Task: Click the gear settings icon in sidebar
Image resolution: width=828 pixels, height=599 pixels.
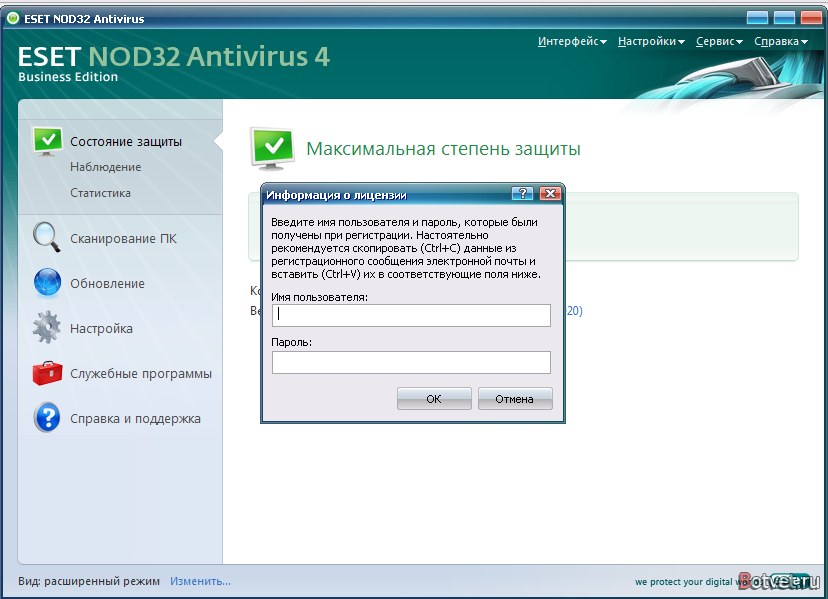Action: [x=46, y=327]
